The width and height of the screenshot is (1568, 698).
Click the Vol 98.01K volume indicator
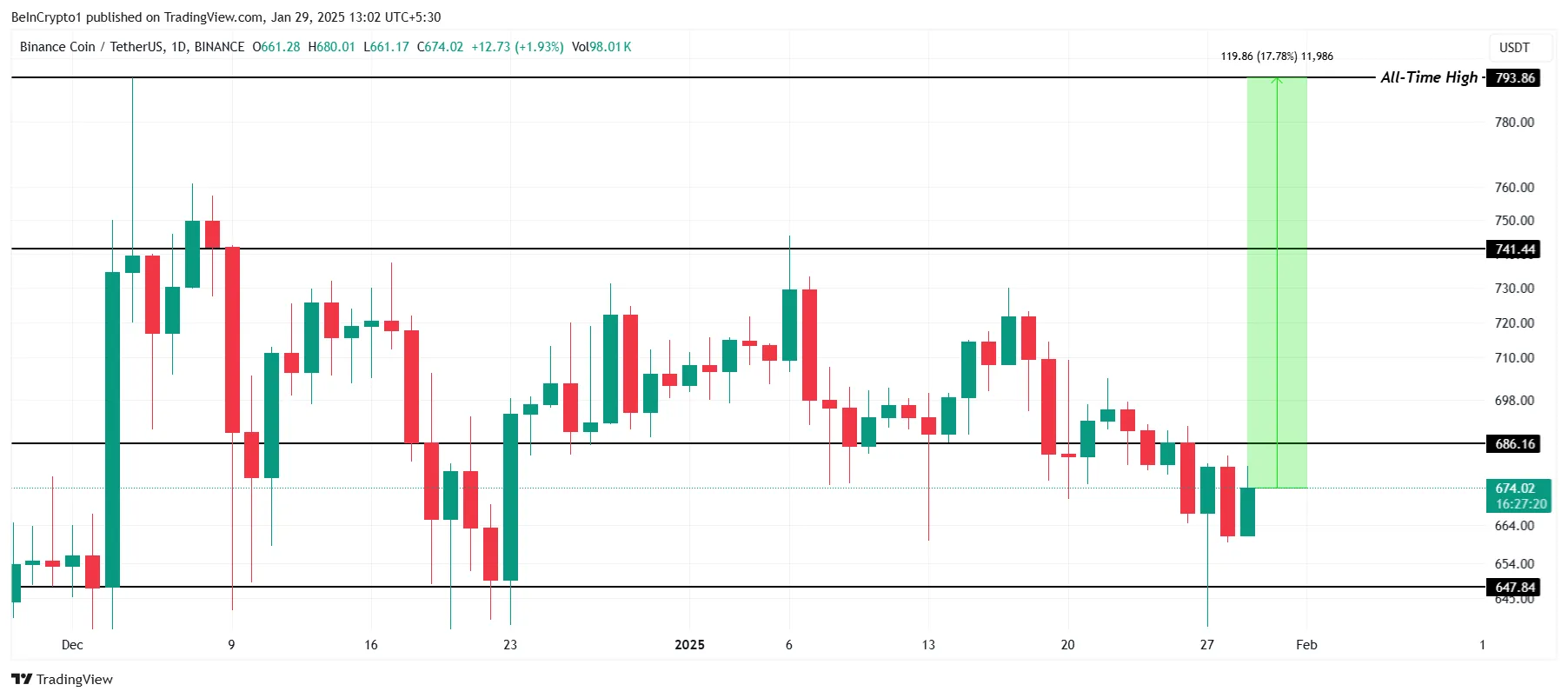[x=601, y=47]
